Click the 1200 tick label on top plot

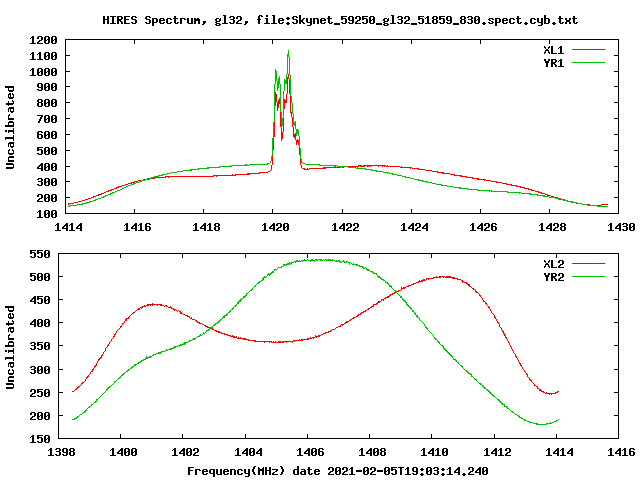[43, 40]
